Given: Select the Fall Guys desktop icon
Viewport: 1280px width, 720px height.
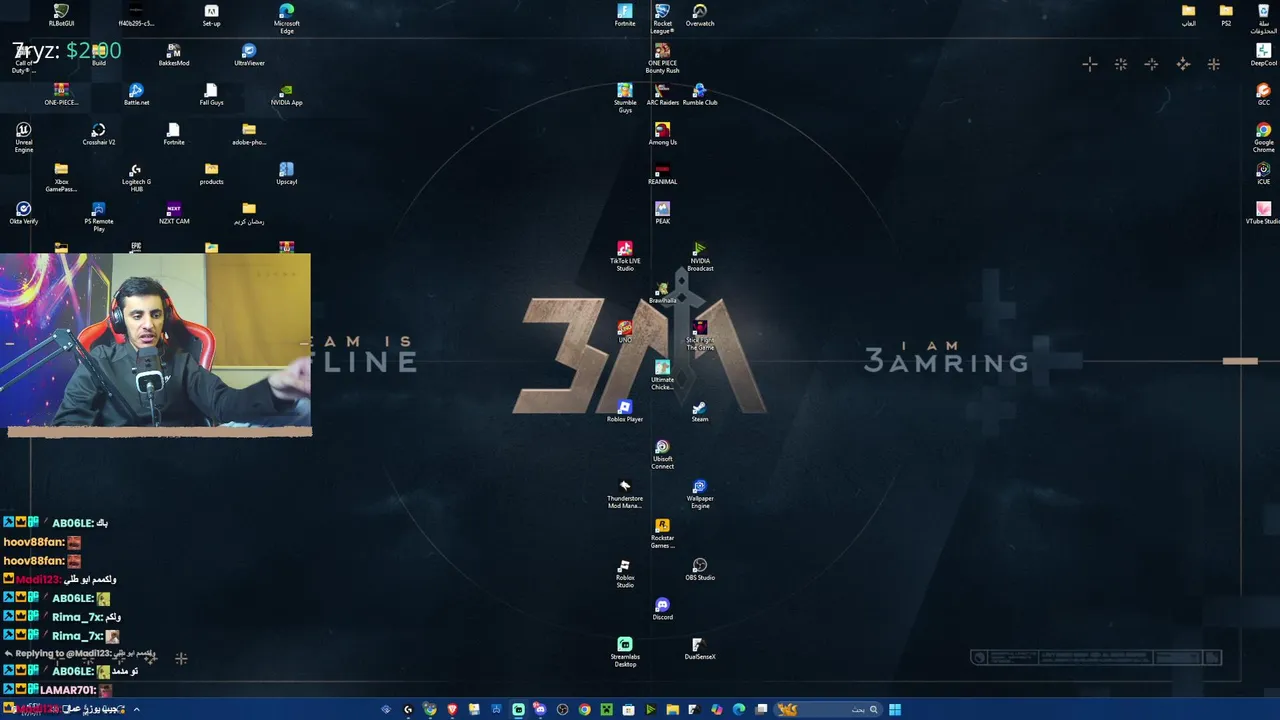Looking at the screenshot, I should click(211, 94).
